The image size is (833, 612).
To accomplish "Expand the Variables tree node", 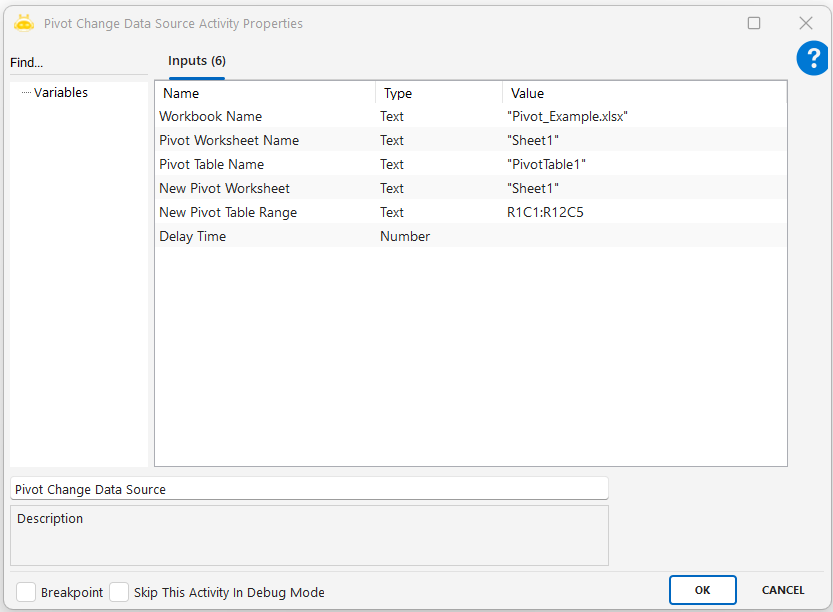I will (60, 93).
